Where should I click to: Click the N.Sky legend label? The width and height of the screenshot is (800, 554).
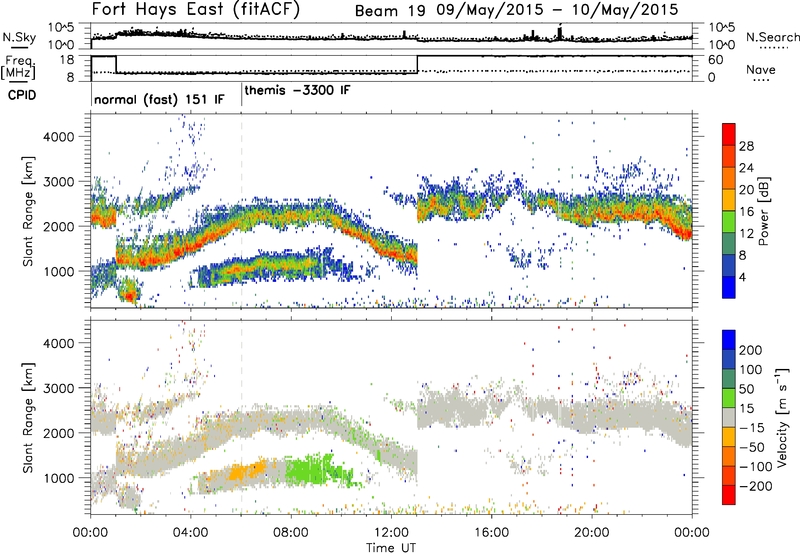(19, 37)
